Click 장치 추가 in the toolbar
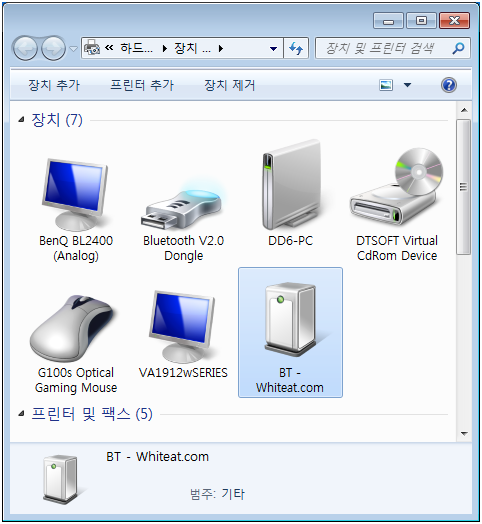Screen dimensions: 482x524 coord(54,85)
